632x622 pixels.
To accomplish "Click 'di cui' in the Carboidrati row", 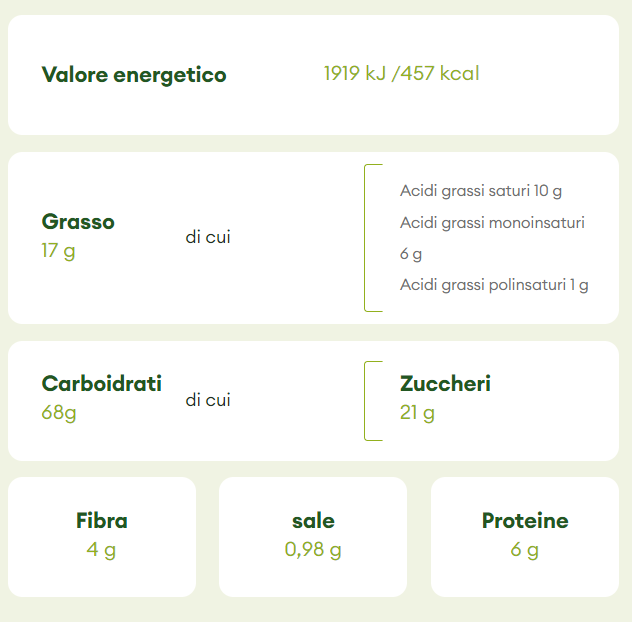I will (x=208, y=400).
